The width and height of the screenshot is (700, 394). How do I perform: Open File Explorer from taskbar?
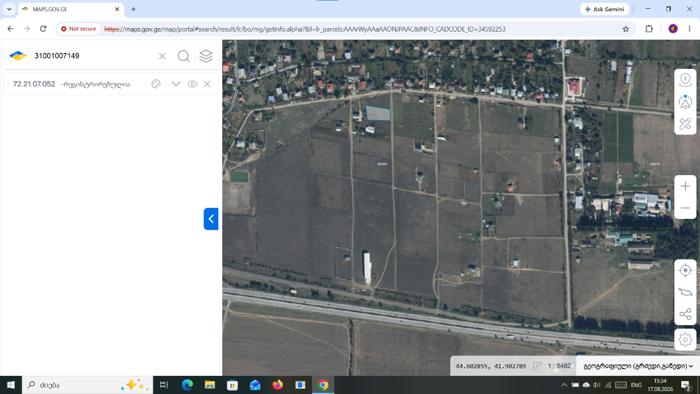210,385
